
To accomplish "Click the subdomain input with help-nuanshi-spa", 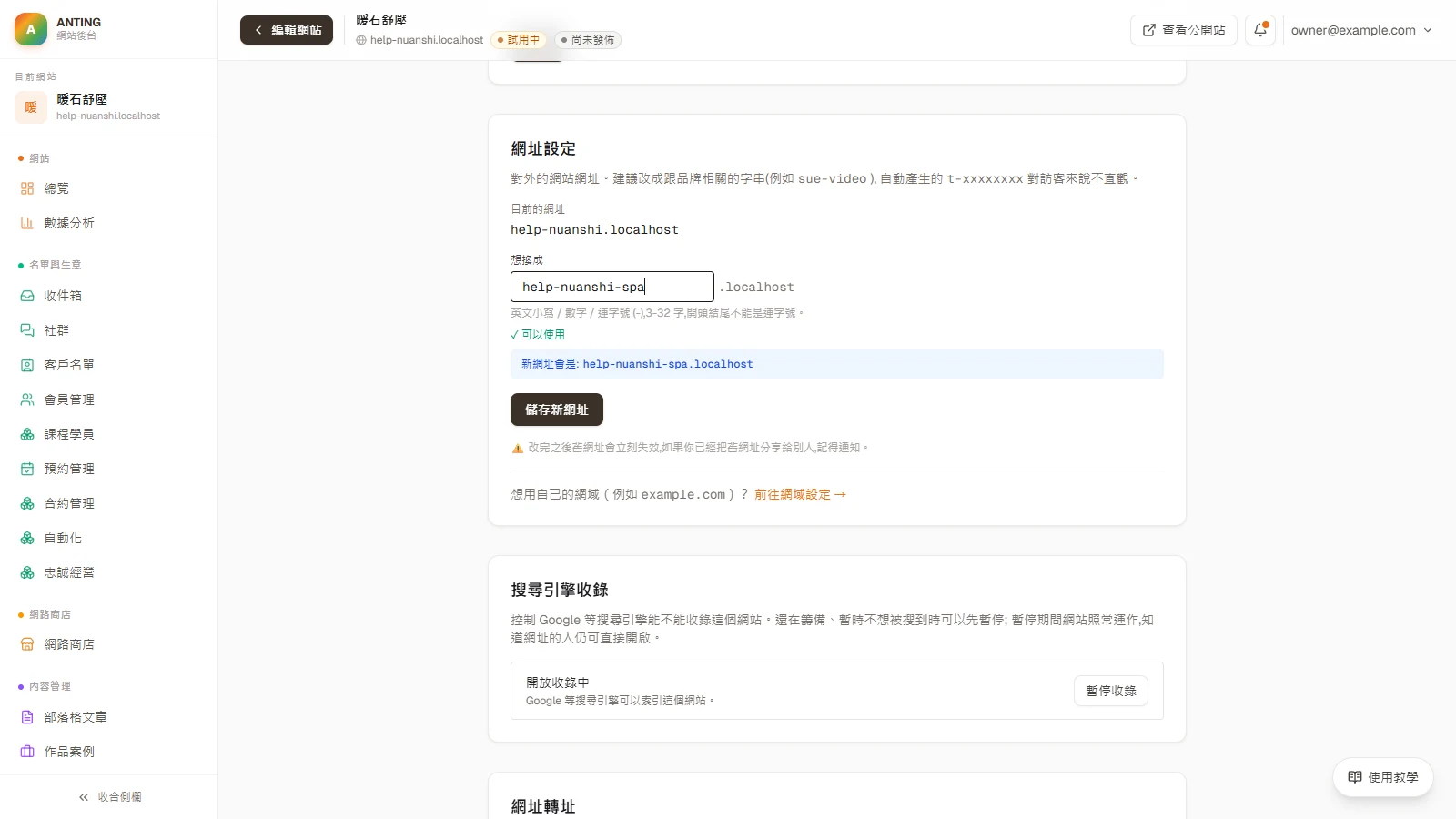I will click(x=612, y=287).
